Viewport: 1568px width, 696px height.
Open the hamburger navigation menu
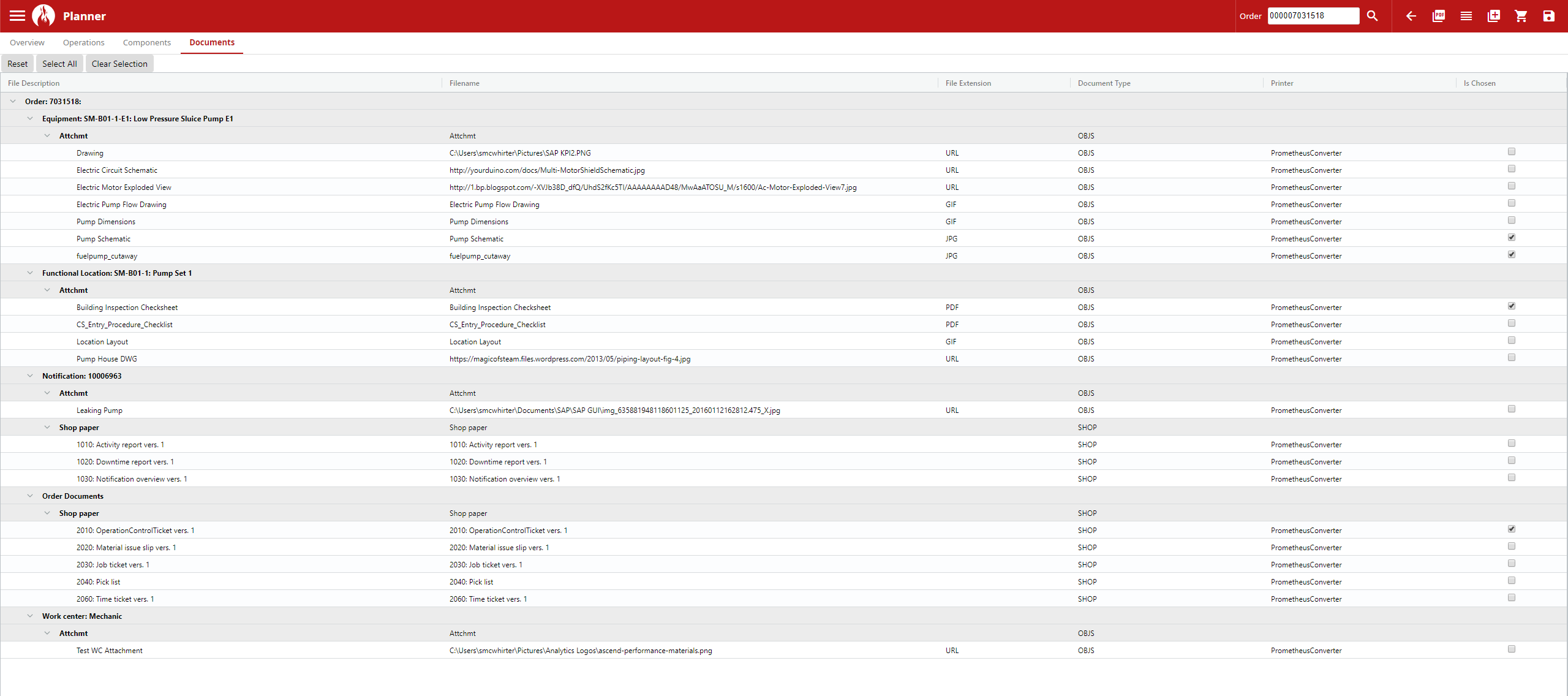pos(17,15)
